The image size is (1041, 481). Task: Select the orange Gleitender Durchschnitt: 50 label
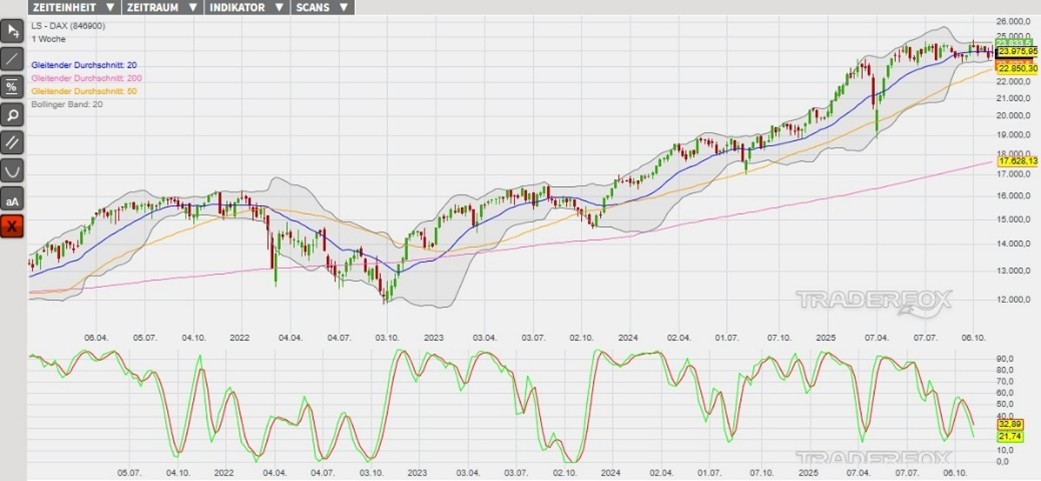click(84, 91)
